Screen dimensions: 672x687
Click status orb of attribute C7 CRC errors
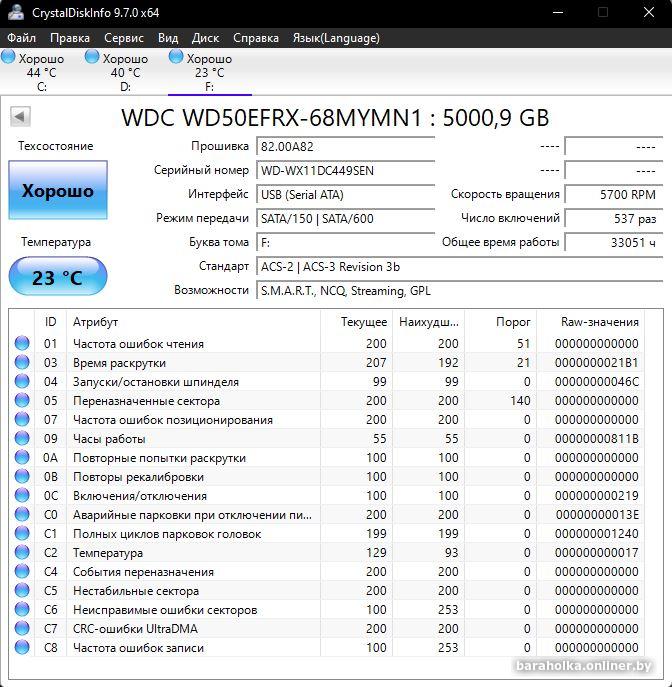pyautogui.click(x=22, y=628)
